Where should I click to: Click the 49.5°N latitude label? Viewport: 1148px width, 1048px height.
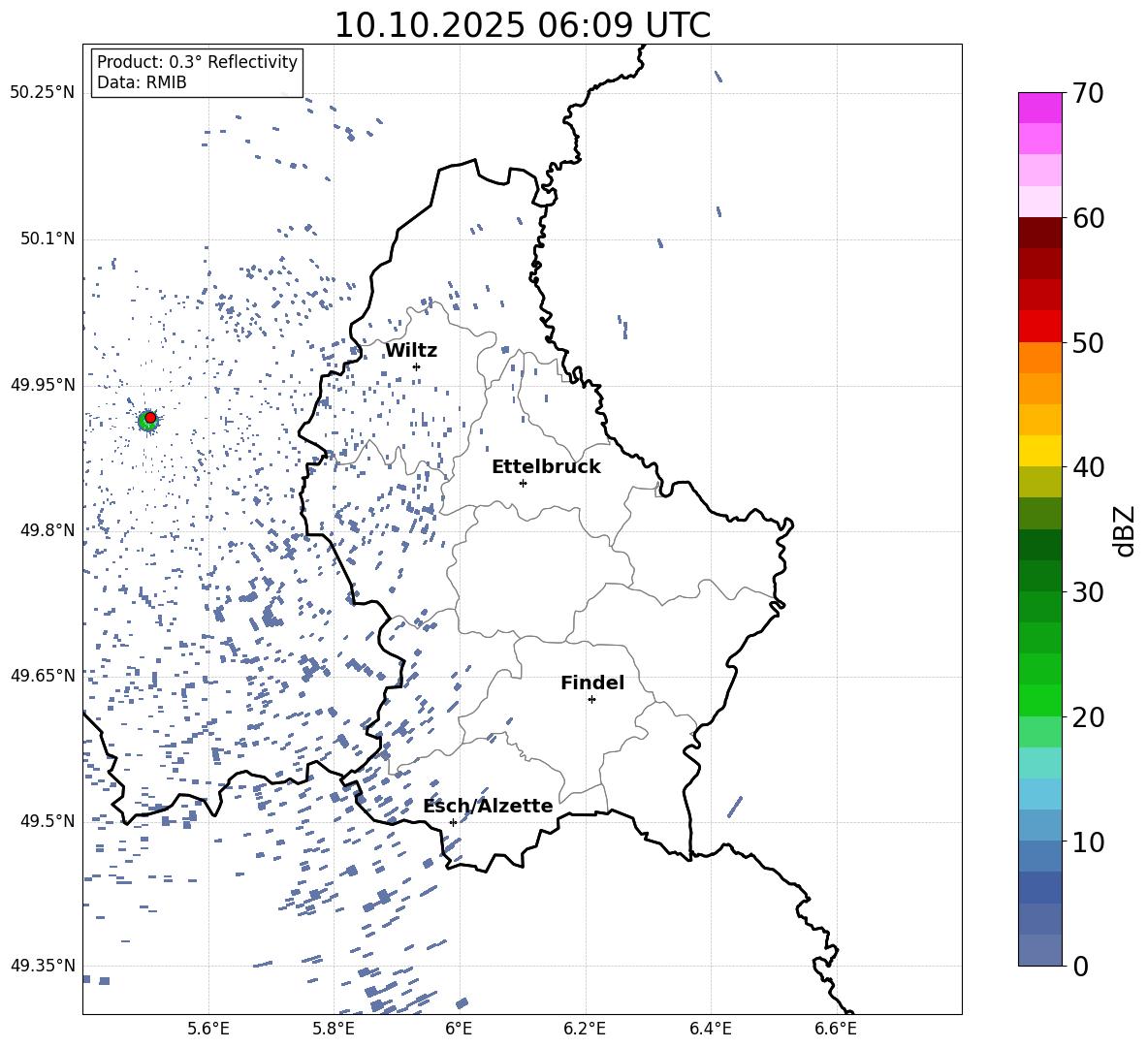[47, 821]
